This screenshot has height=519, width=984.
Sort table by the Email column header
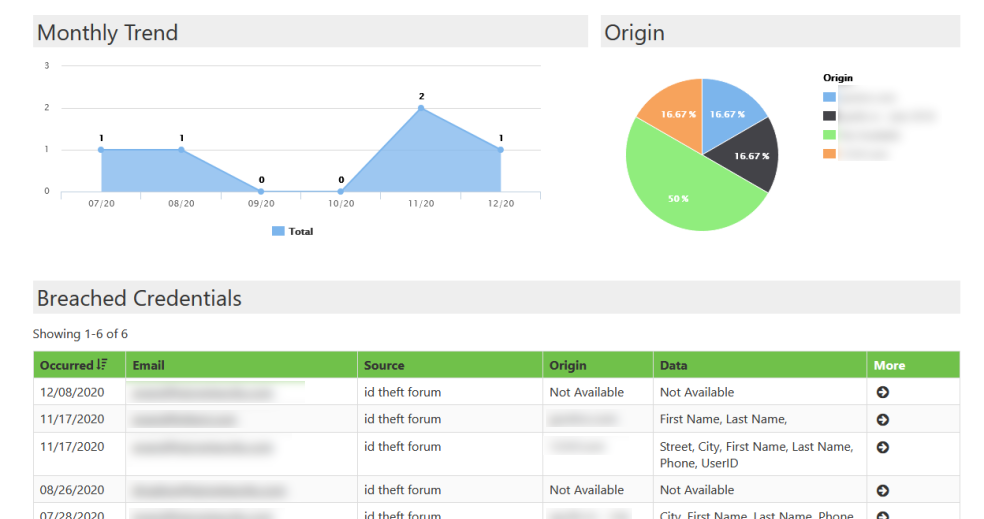148,365
